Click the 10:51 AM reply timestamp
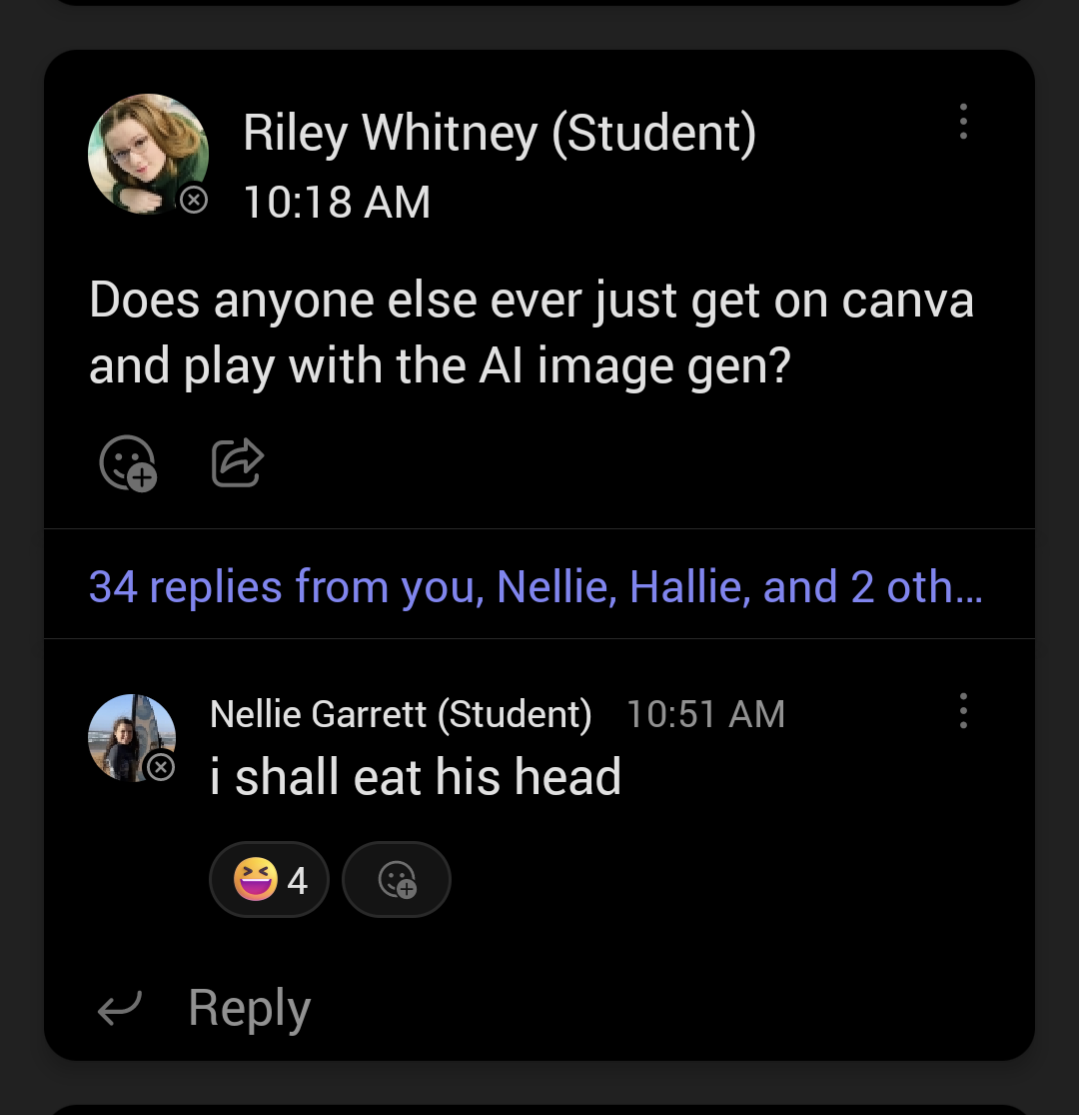This screenshot has width=1079, height=1115. pos(705,714)
